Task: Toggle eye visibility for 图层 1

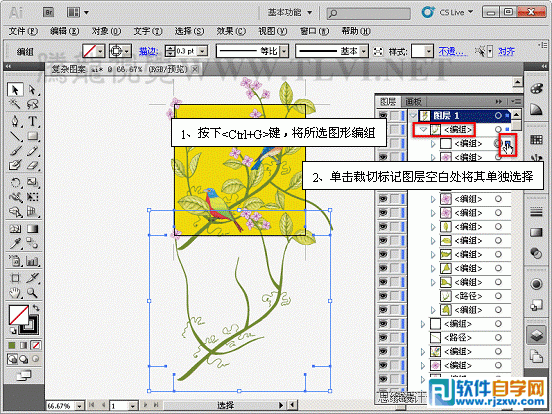Action: click(383, 115)
